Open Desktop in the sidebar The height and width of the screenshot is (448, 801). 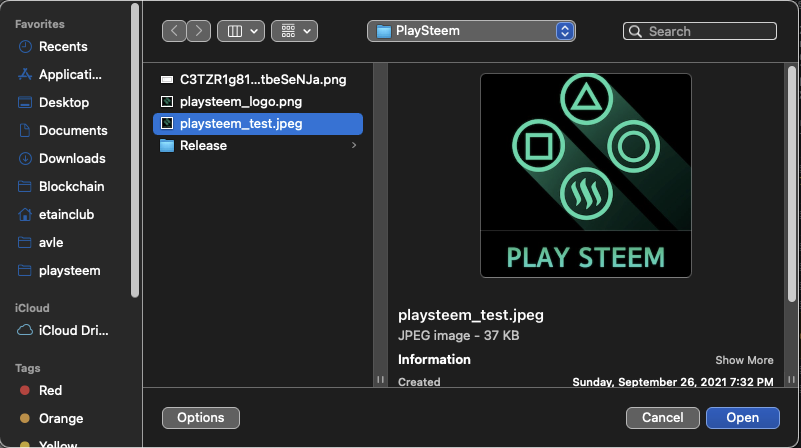tap(64, 103)
